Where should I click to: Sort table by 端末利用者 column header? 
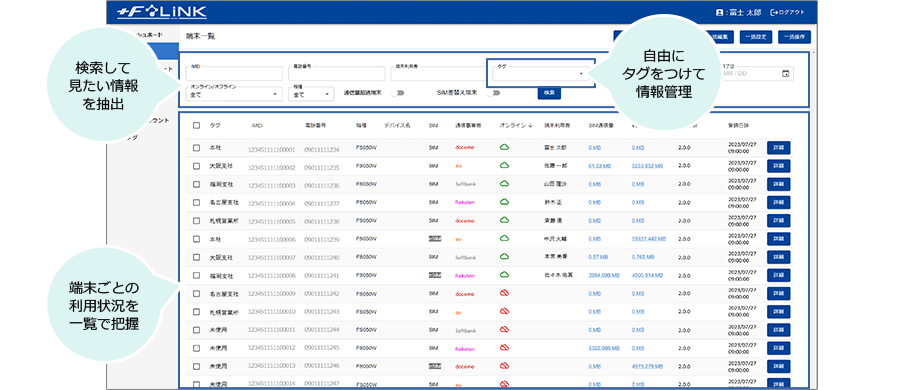(557, 125)
